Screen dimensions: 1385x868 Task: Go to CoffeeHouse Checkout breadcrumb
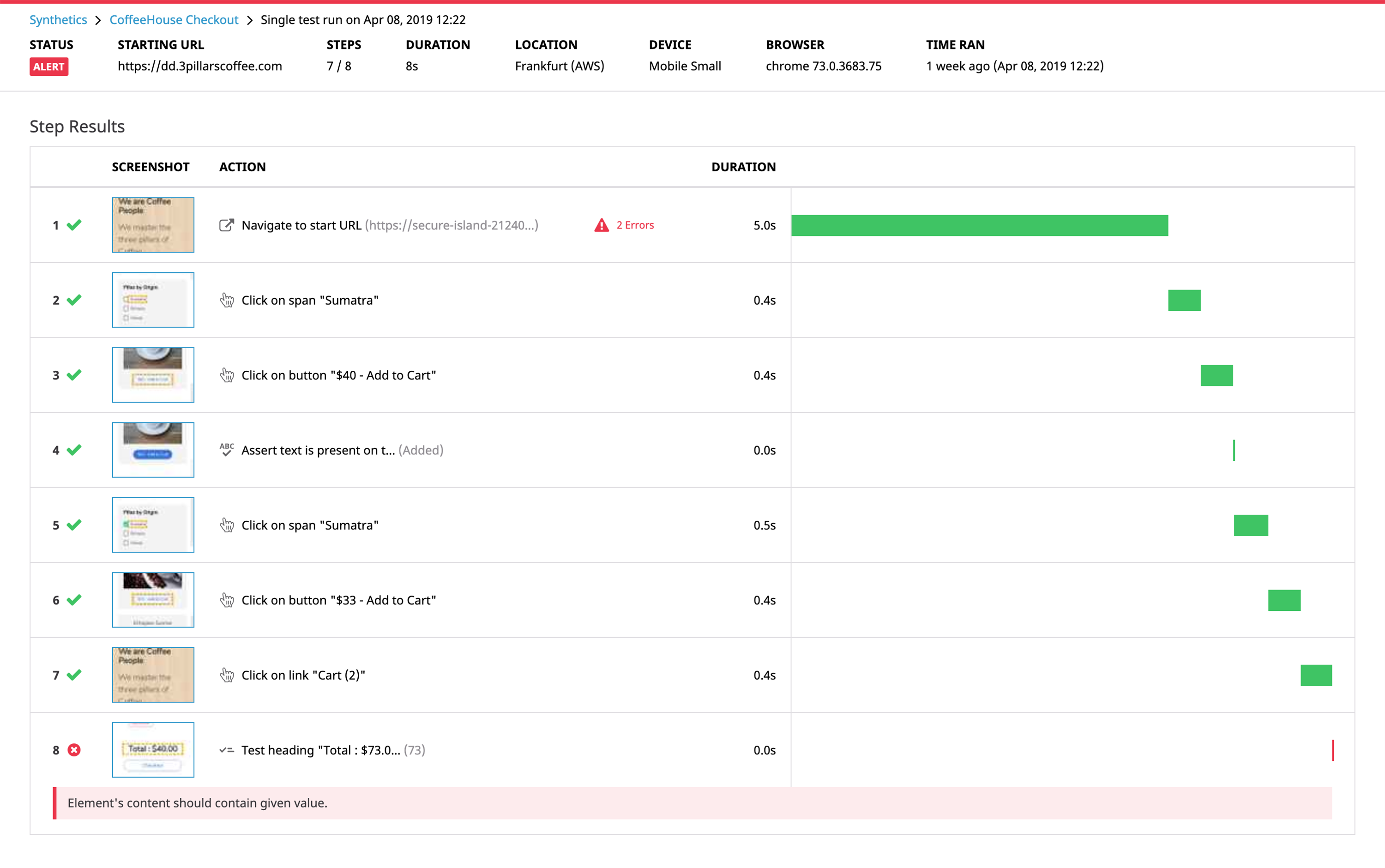pos(174,19)
